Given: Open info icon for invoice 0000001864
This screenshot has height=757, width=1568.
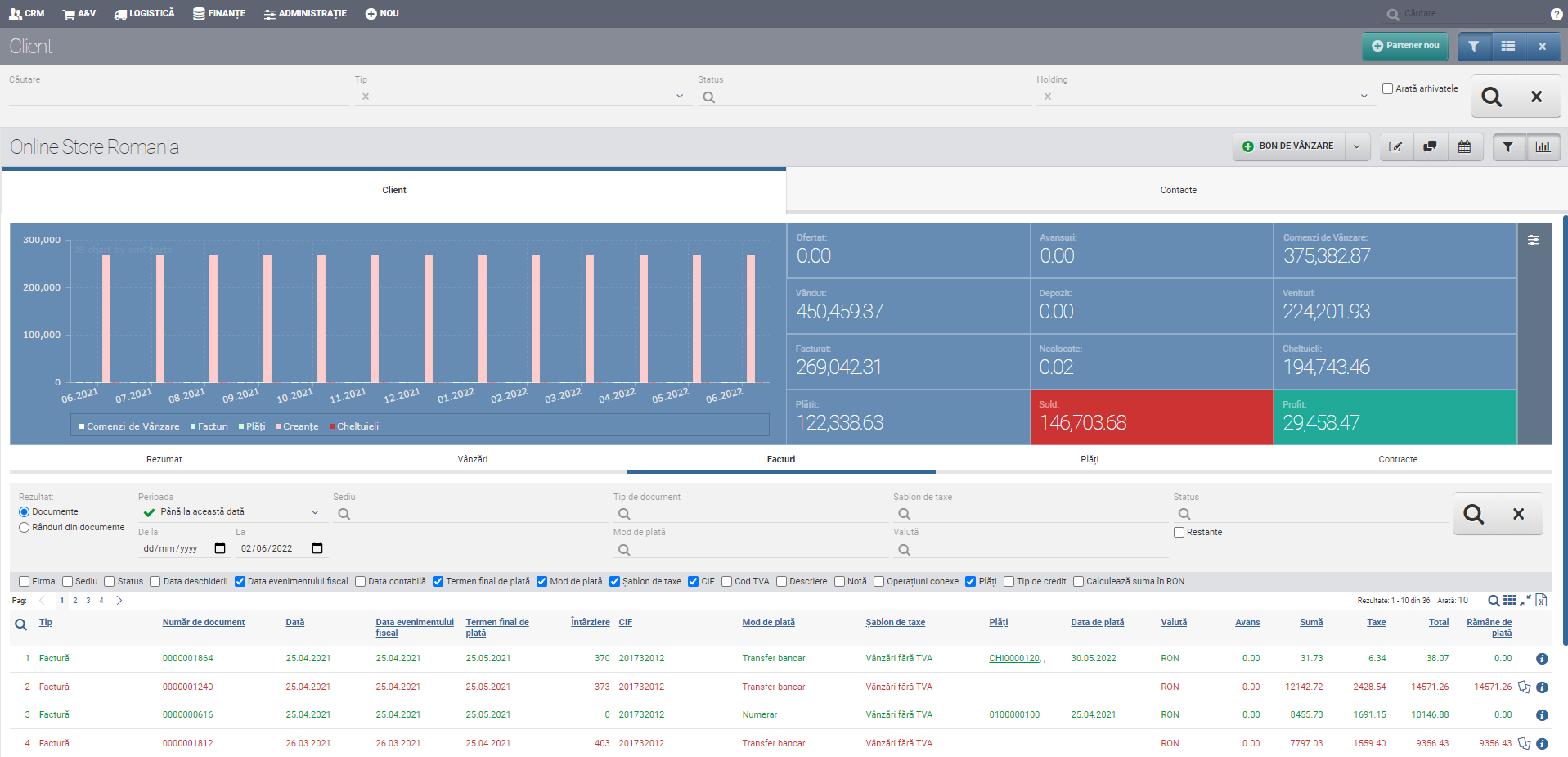Looking at the screenshot, I should [1542, 659].
